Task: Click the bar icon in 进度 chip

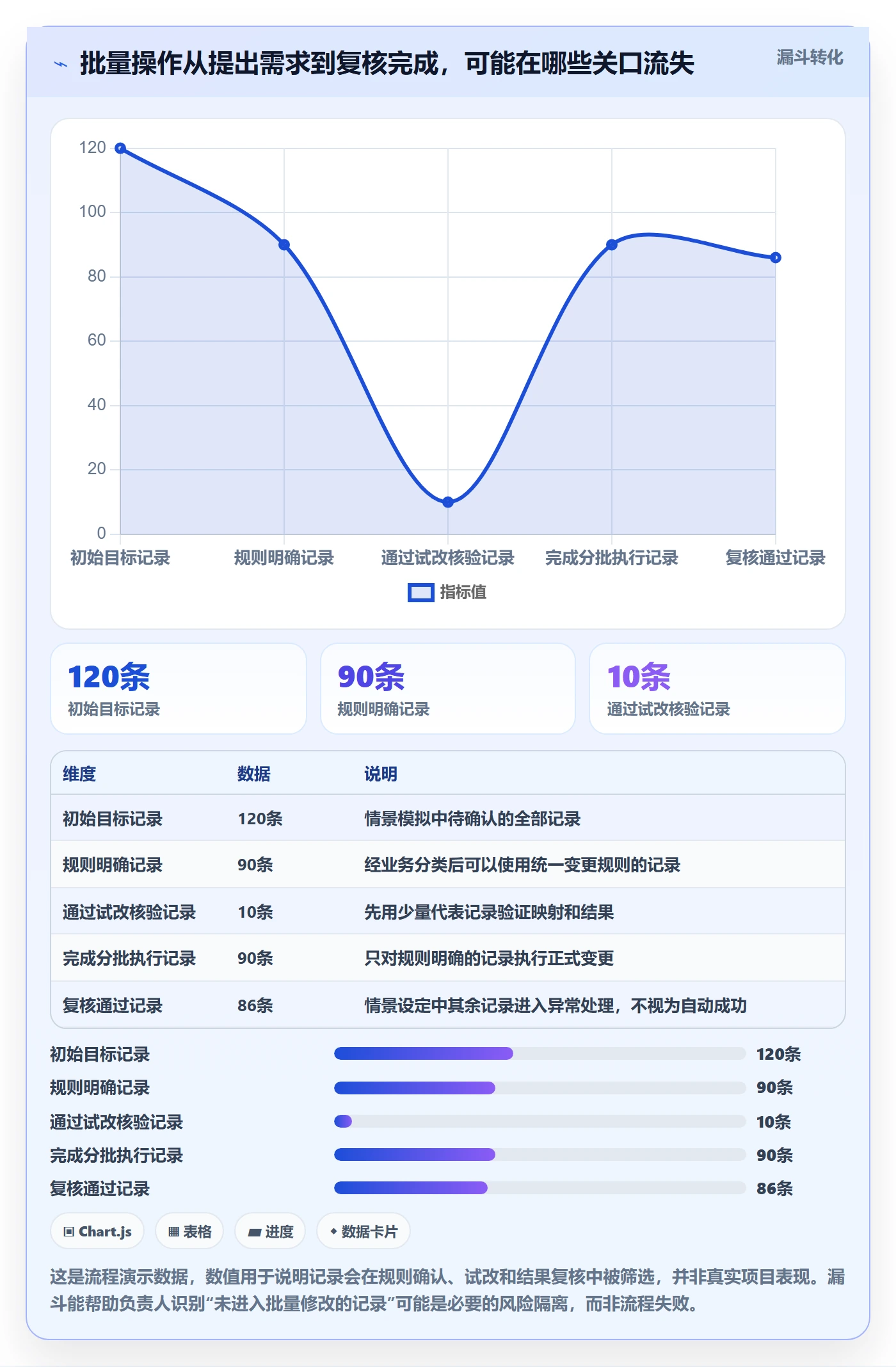Action: [x=254, y=1233]
